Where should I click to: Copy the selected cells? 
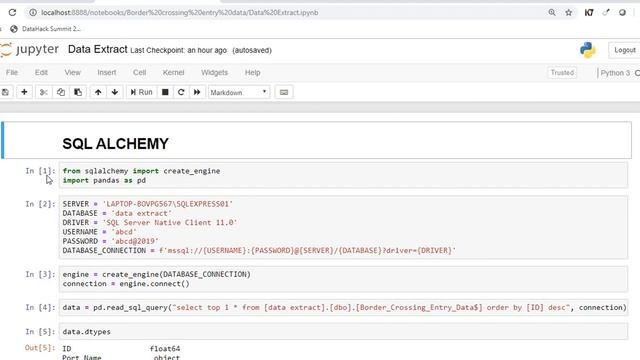61,92
